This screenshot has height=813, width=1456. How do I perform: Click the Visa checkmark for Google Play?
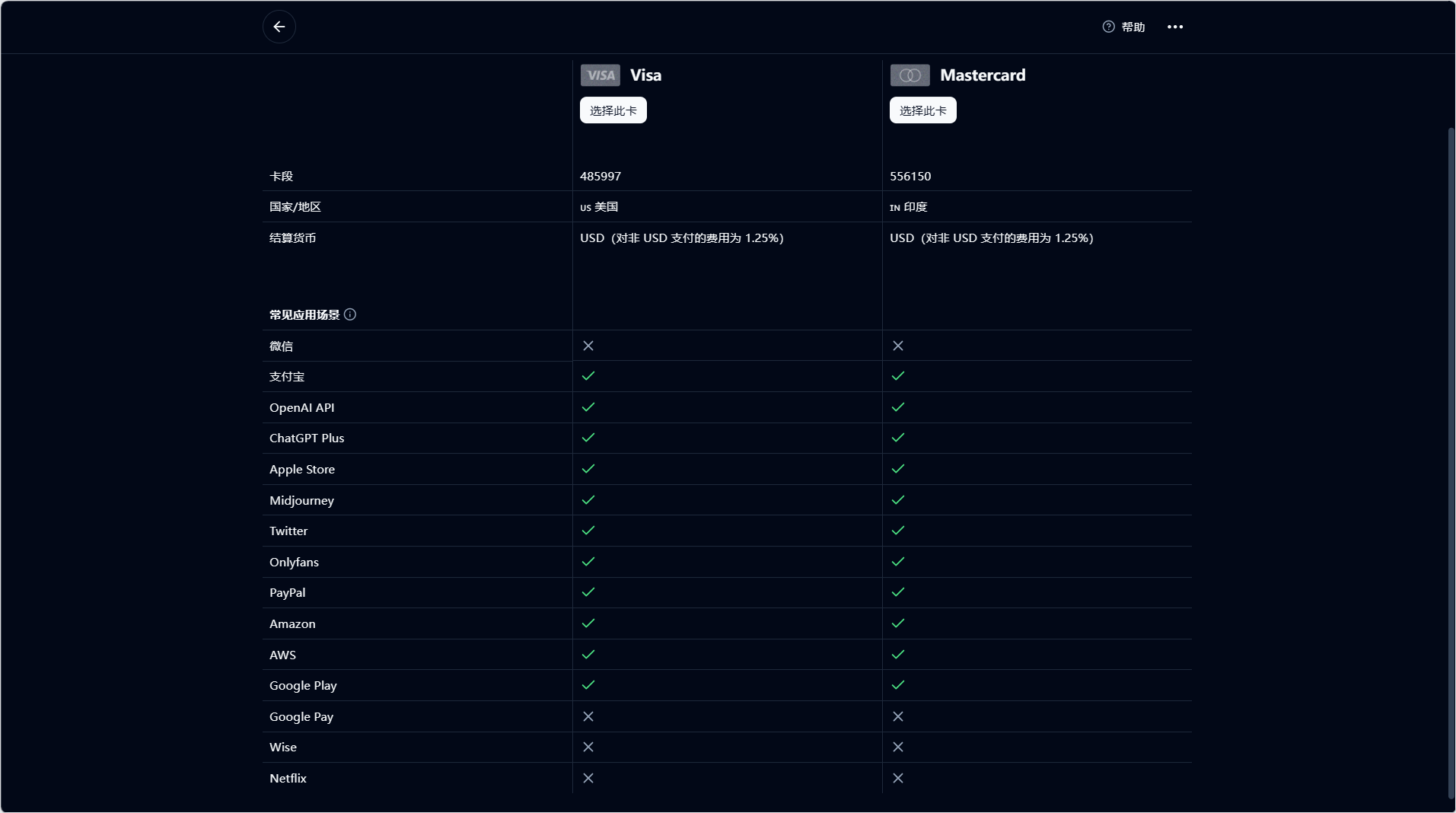coord(588,685)
